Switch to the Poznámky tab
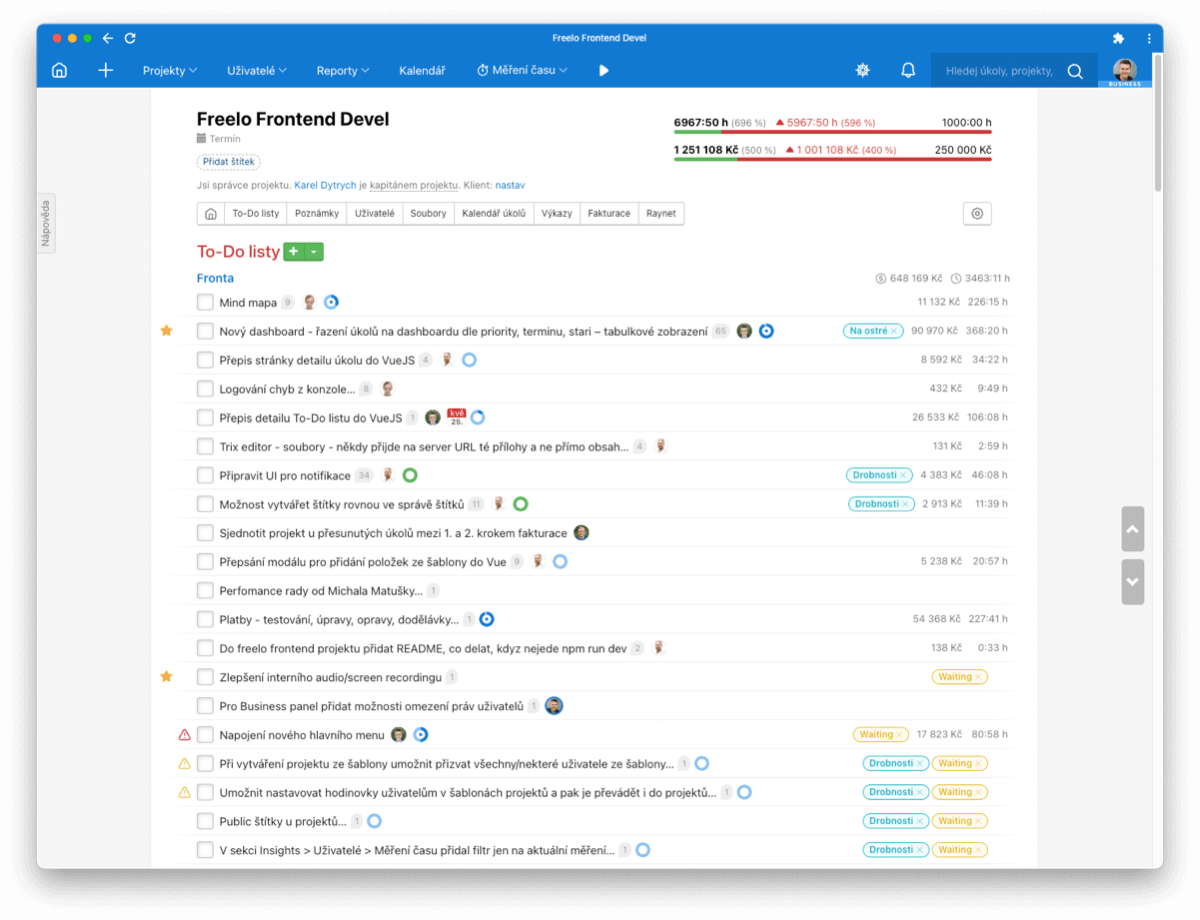The image size is (1200, 920). click(x=318, y=213)
